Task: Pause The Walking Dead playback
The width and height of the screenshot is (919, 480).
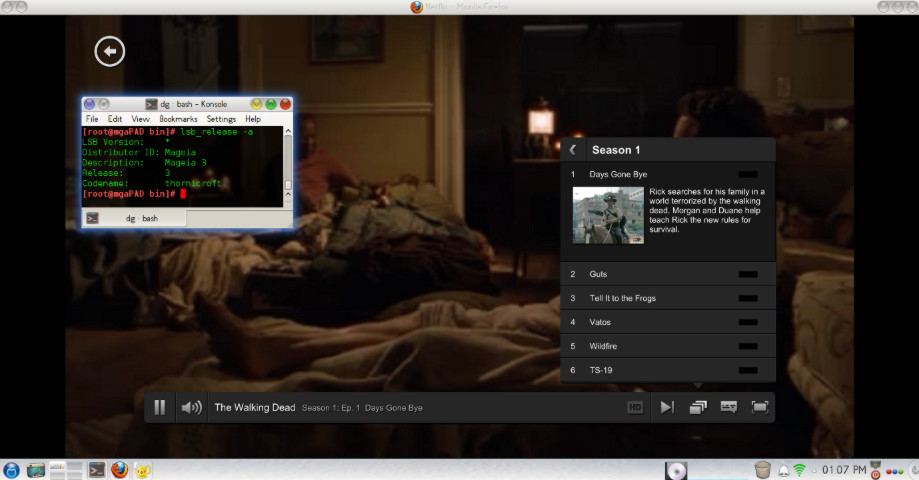Action: click(159, 407)
